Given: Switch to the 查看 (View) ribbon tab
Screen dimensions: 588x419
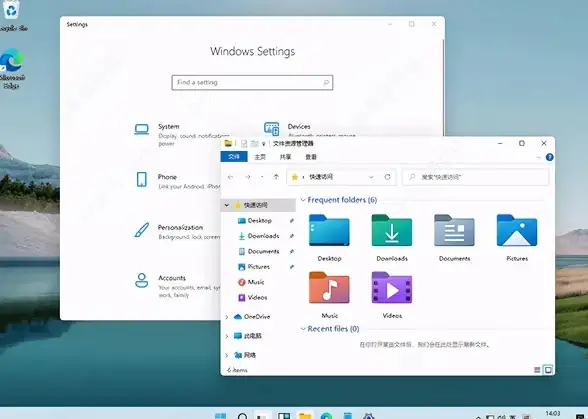Looking at the screenshot, I should pos(311,157).
